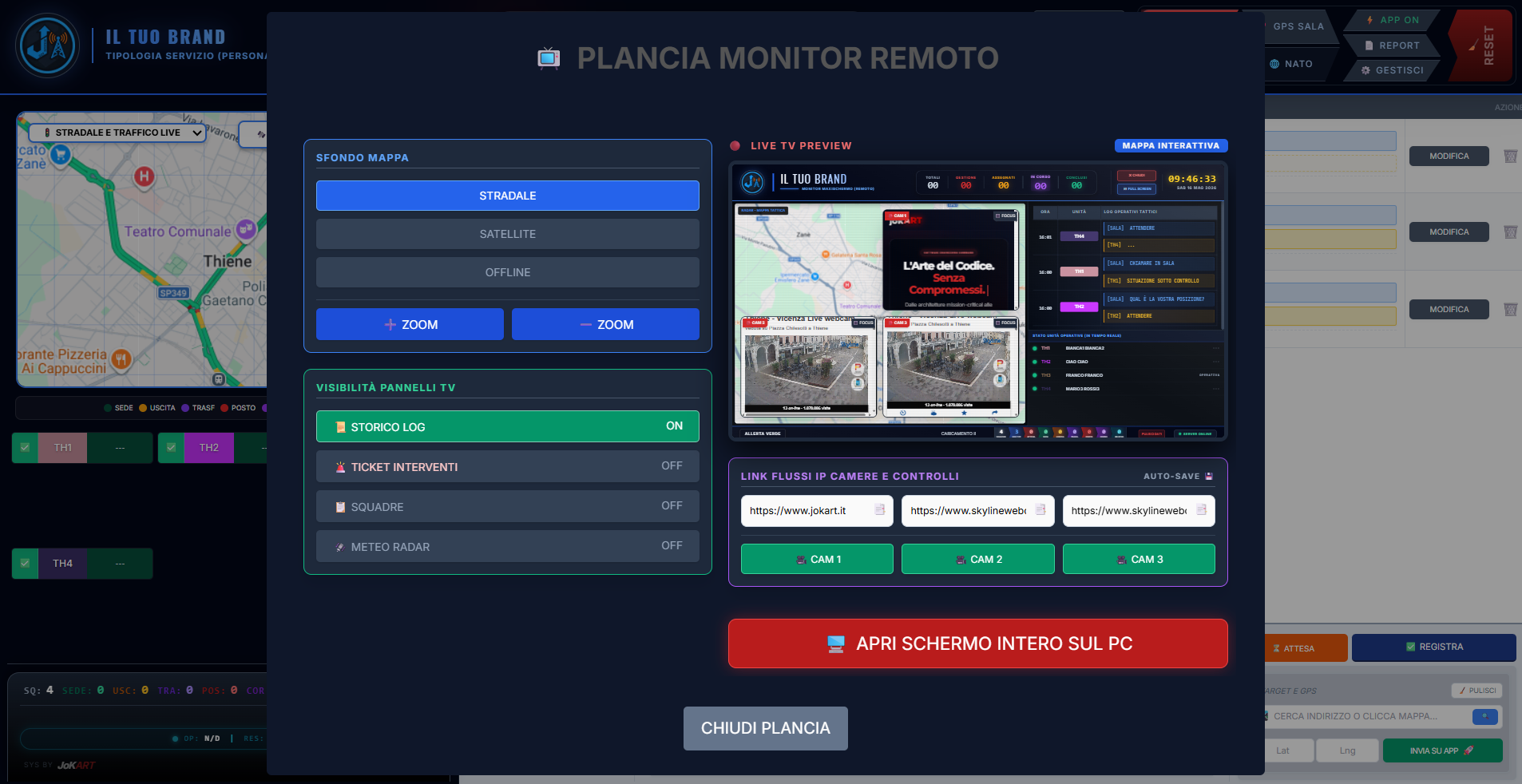
Task: Toggle TH4 unit checkbox
Action: [25, 564]
